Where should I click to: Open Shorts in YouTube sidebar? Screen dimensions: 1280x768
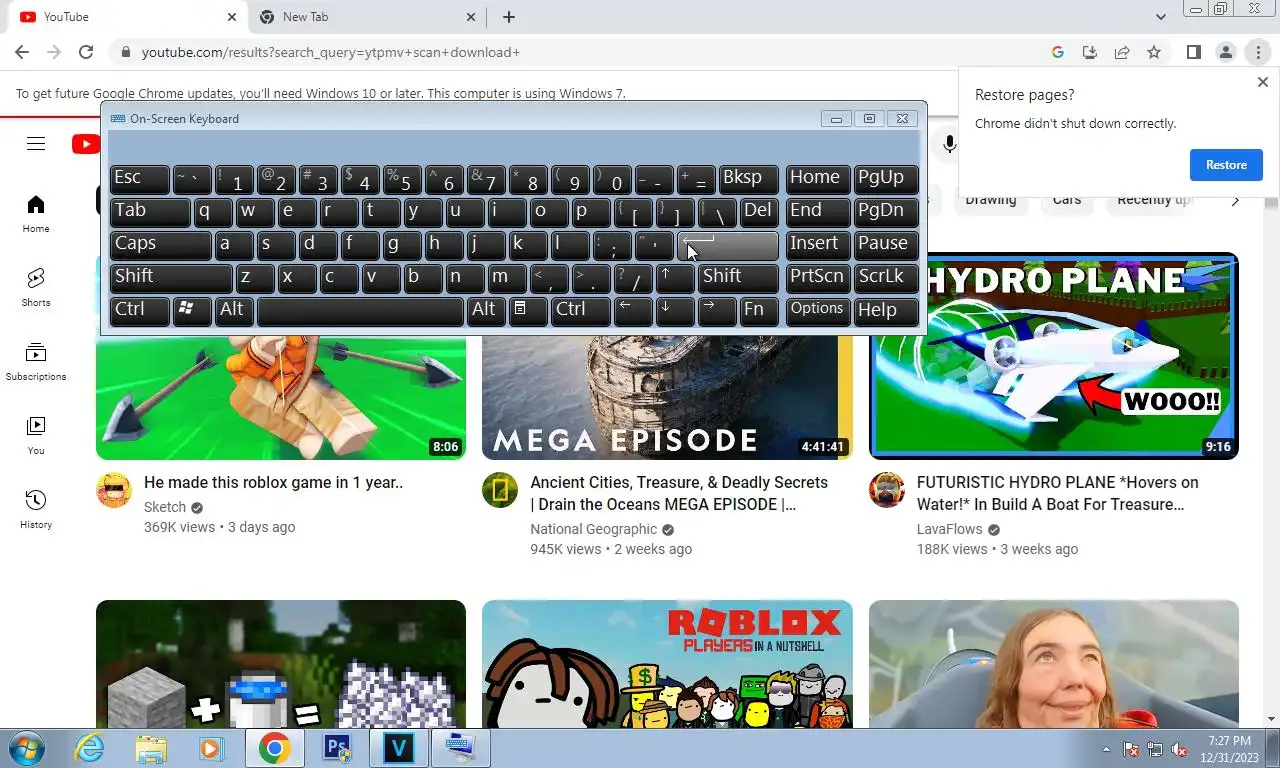point(36,288)
